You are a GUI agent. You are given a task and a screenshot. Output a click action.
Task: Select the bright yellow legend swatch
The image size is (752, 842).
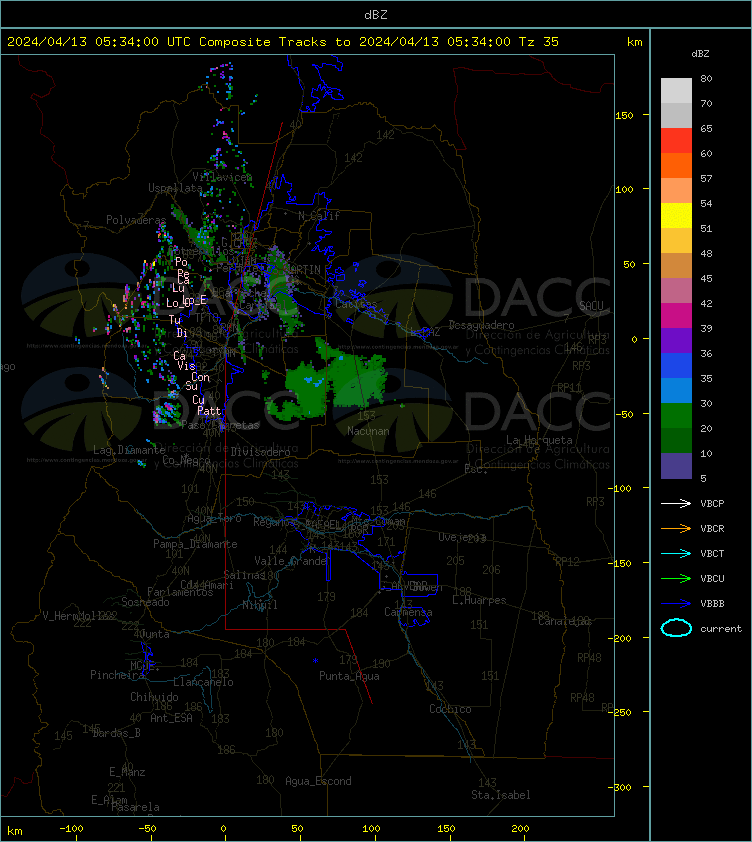point(676,215)
